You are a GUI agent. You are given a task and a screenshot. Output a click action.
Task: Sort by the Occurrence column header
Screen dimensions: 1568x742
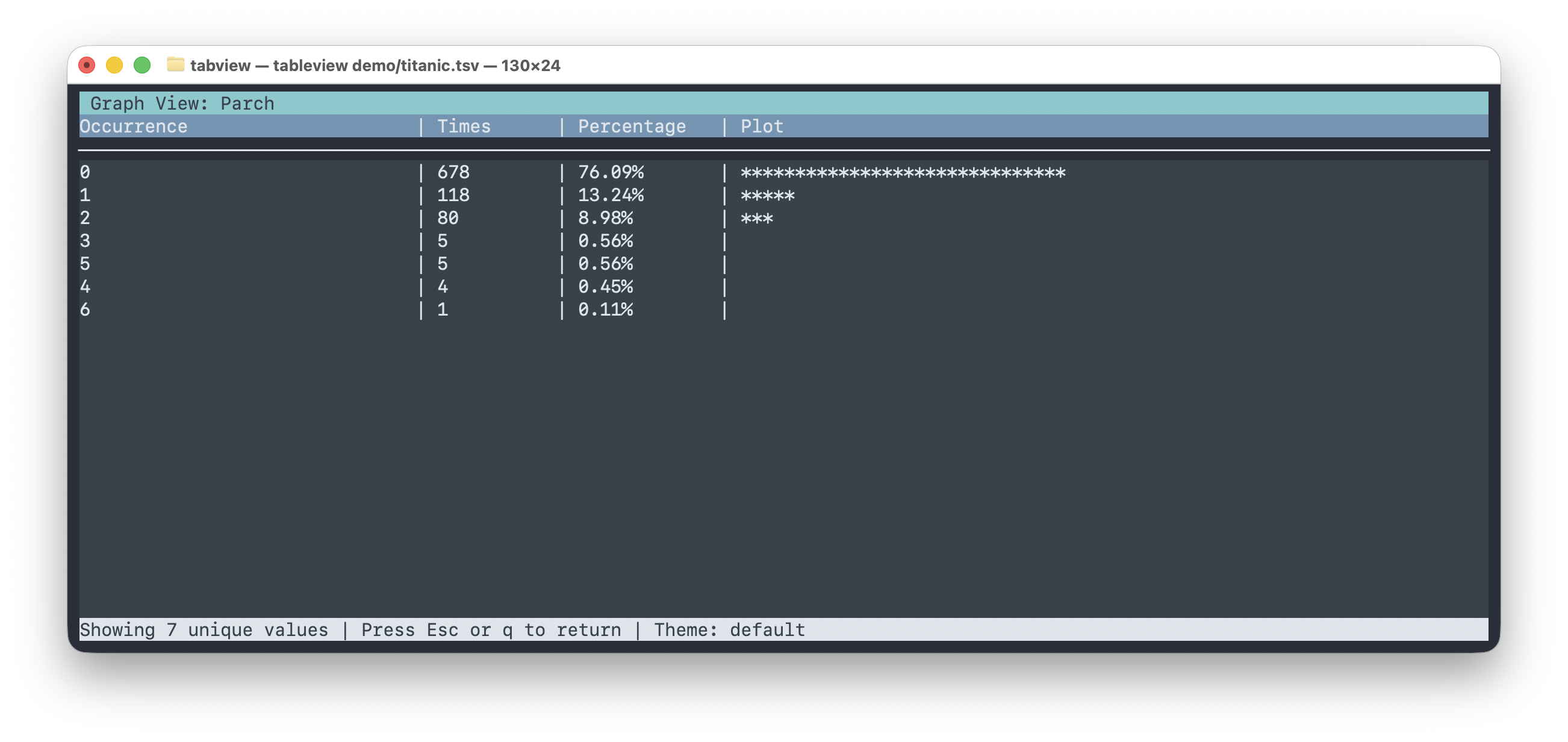pyautogui.click(x=132, y=126)
